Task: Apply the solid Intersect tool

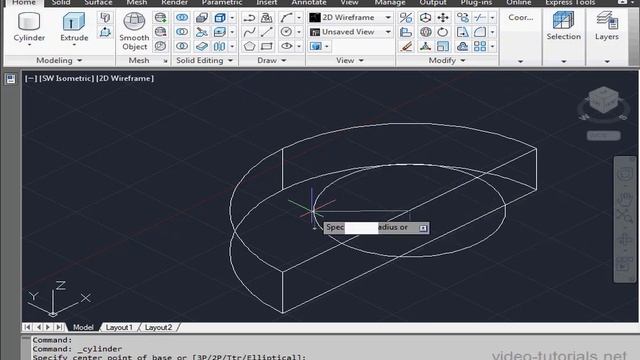Action: click(182, 46)
